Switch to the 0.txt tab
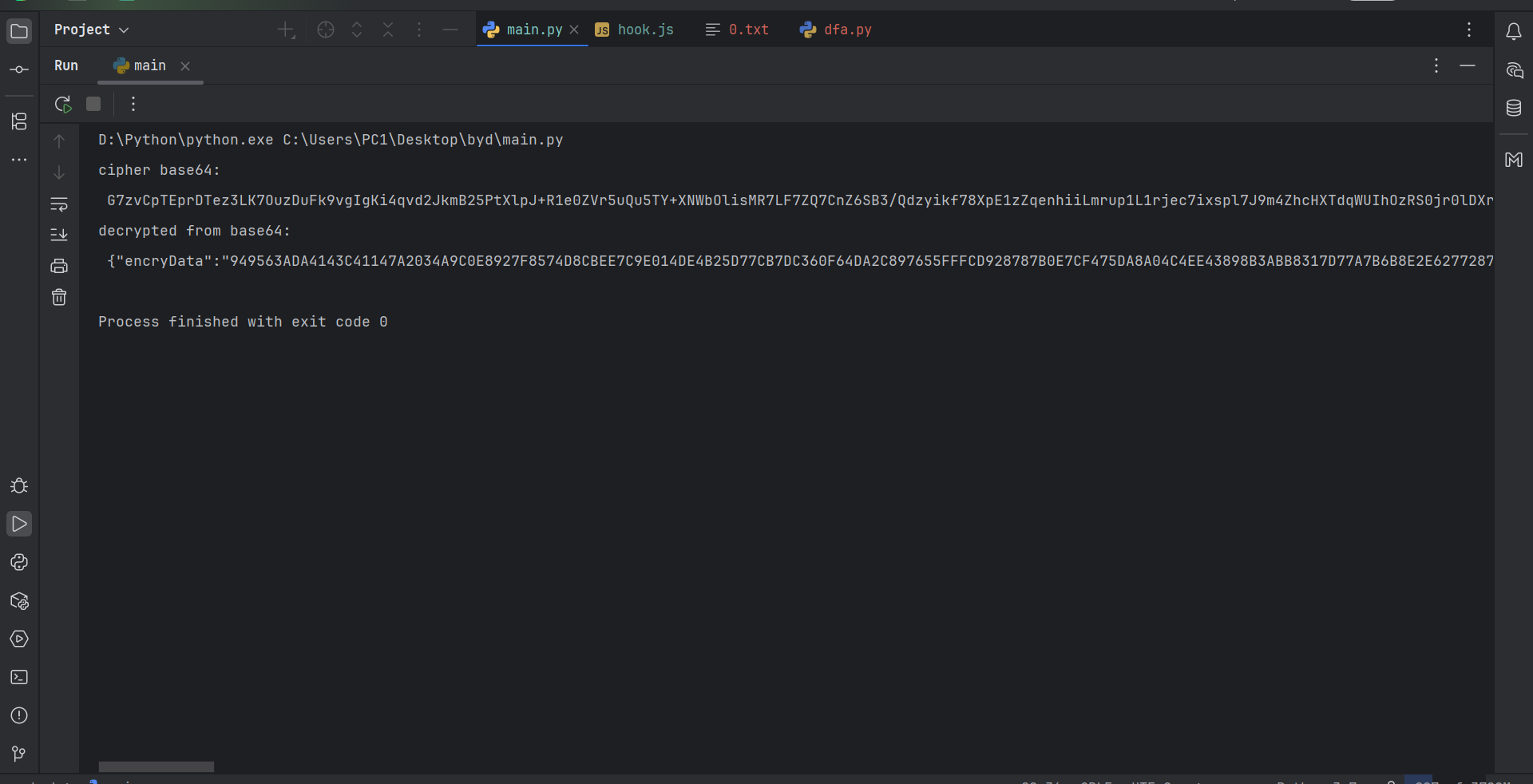The width and height of the screenshot is (1533, 784). (x=737, y=30)
